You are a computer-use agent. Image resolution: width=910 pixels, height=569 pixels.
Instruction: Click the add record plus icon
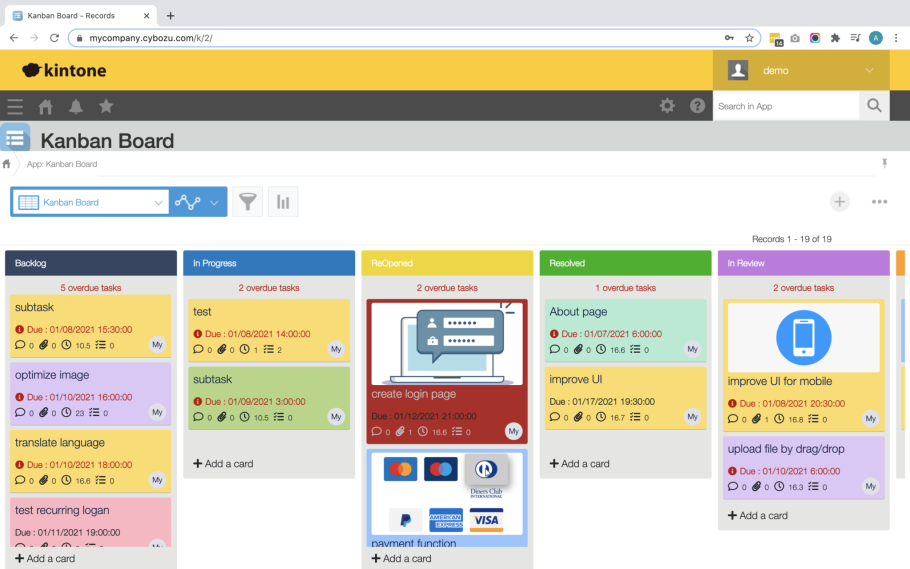[840, 202]
